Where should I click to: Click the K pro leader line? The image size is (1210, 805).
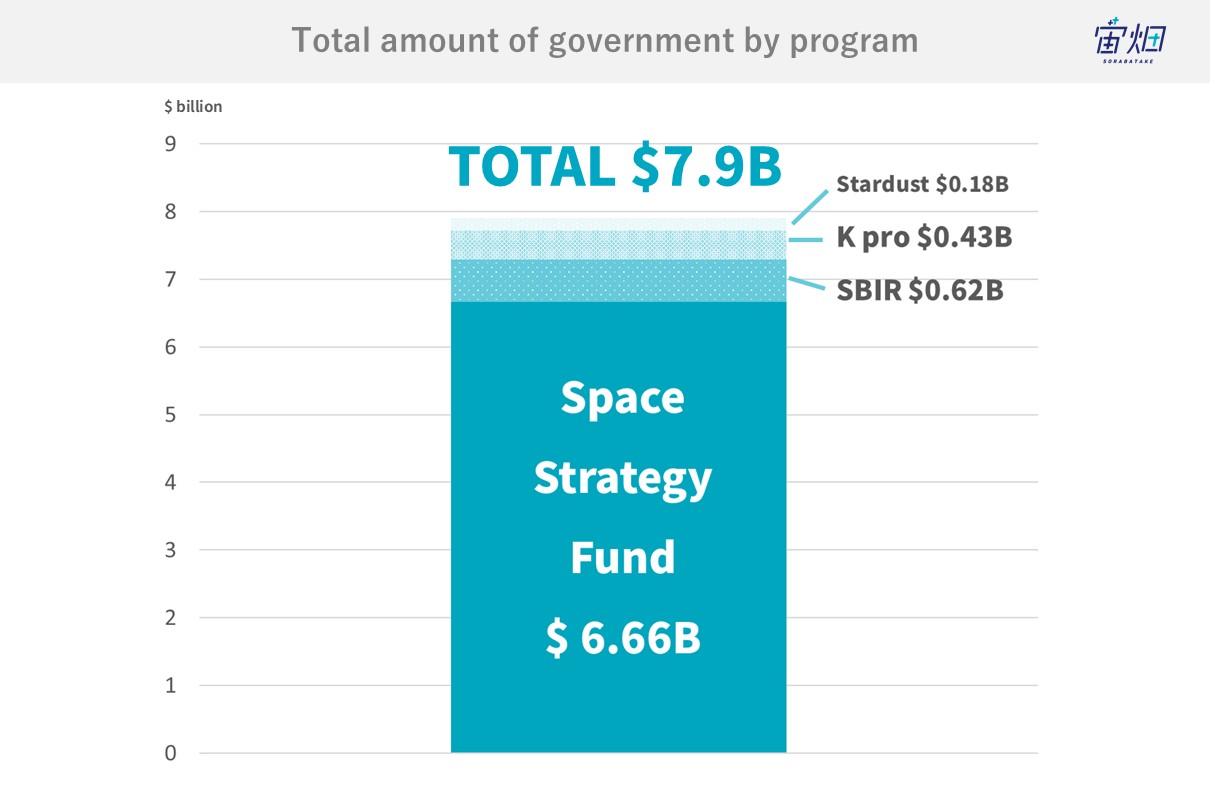(x=807, y=240)
